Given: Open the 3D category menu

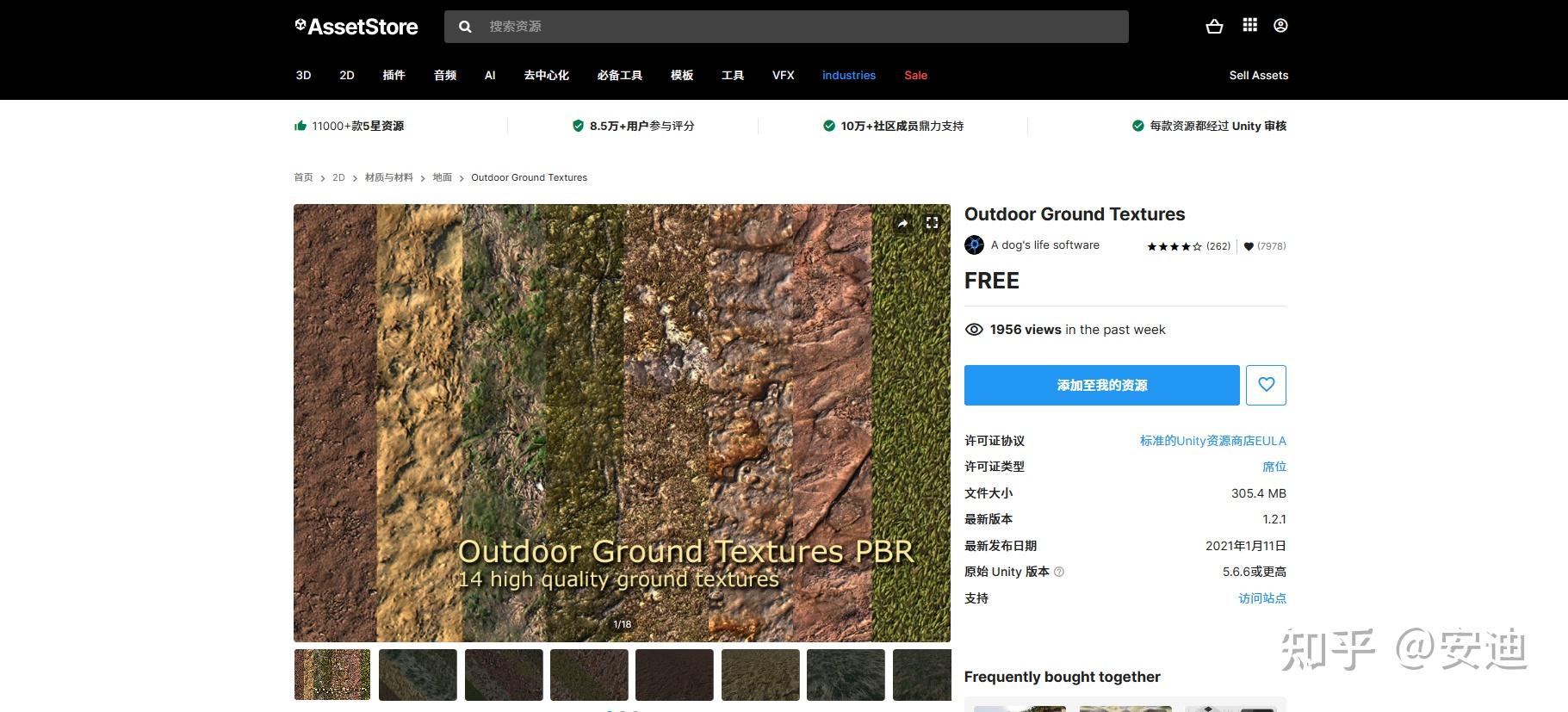Looking at the screenshot, I should 303,76.
